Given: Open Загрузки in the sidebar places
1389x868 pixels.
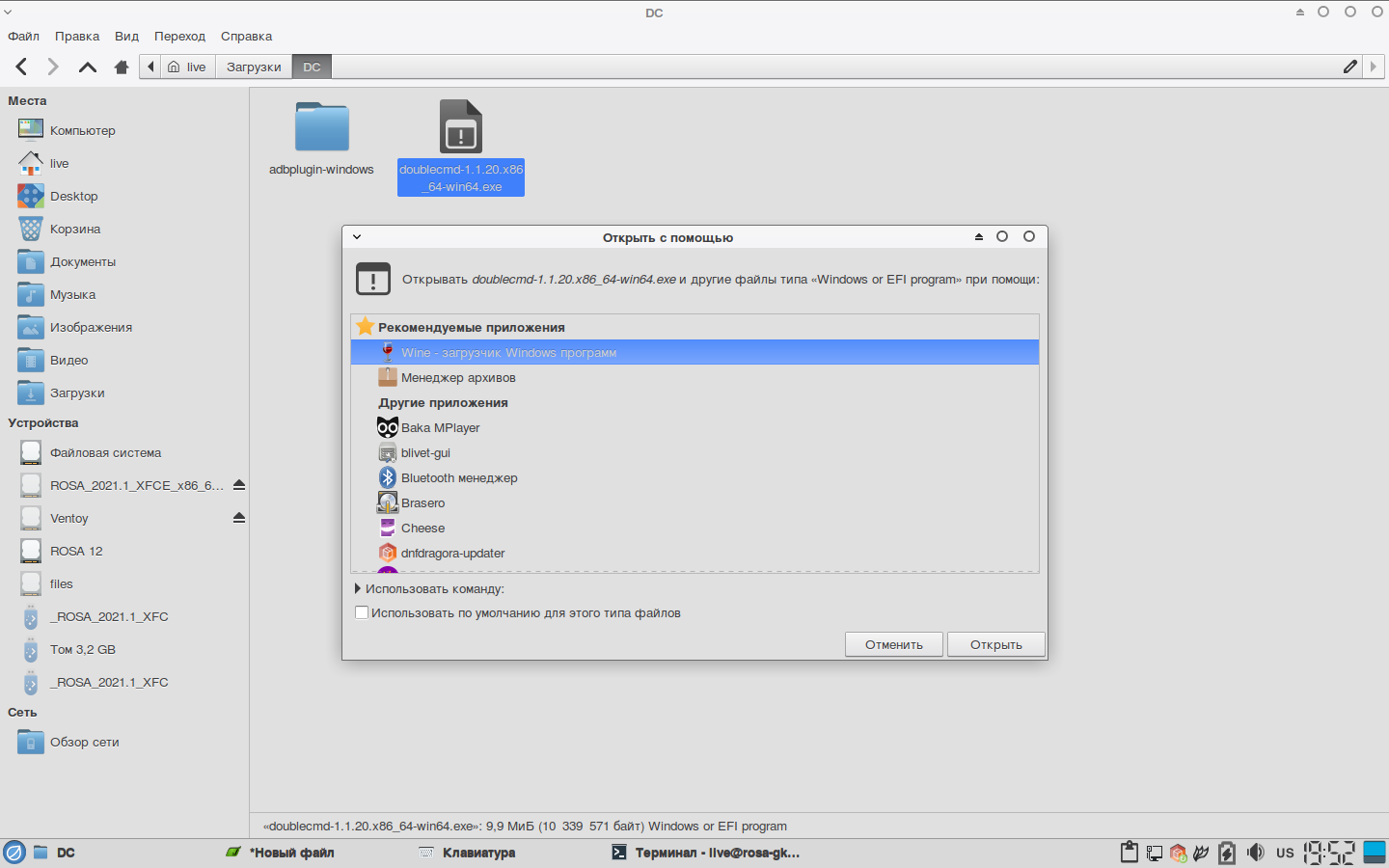Looking at the screenshot, I should tap(77, 393).
